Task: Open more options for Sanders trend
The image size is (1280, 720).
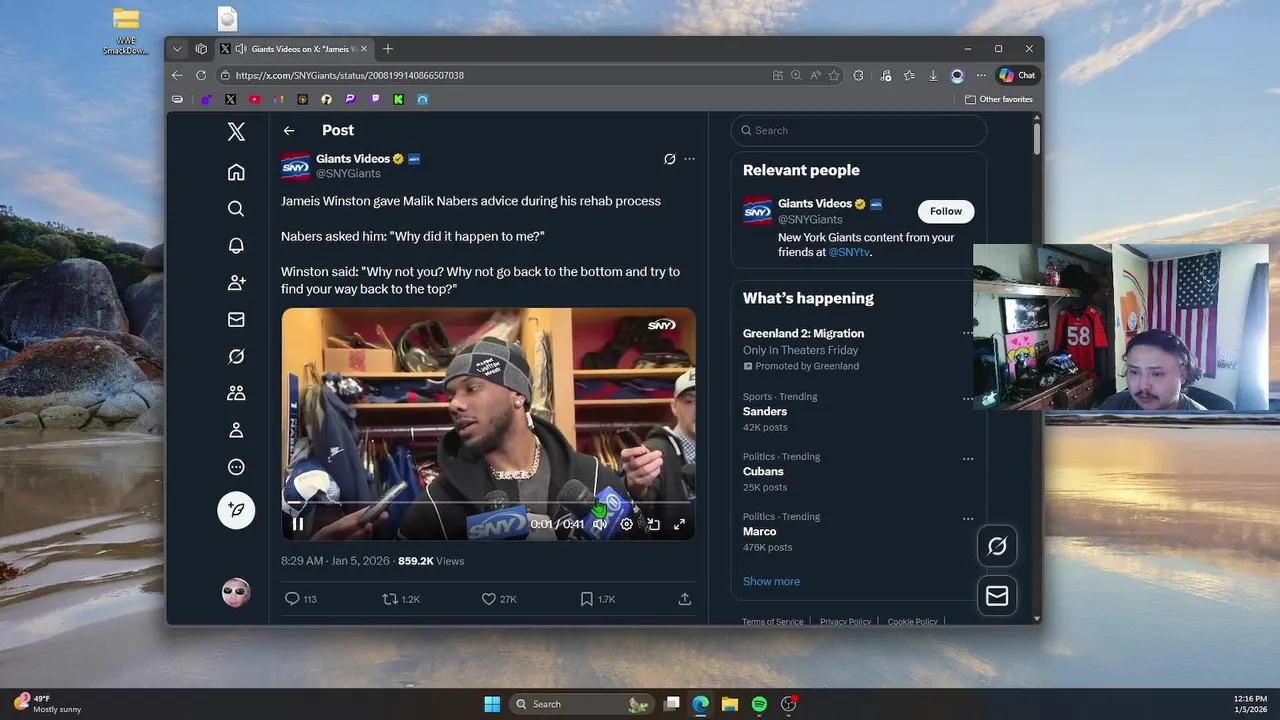Action: click(968, 399)
